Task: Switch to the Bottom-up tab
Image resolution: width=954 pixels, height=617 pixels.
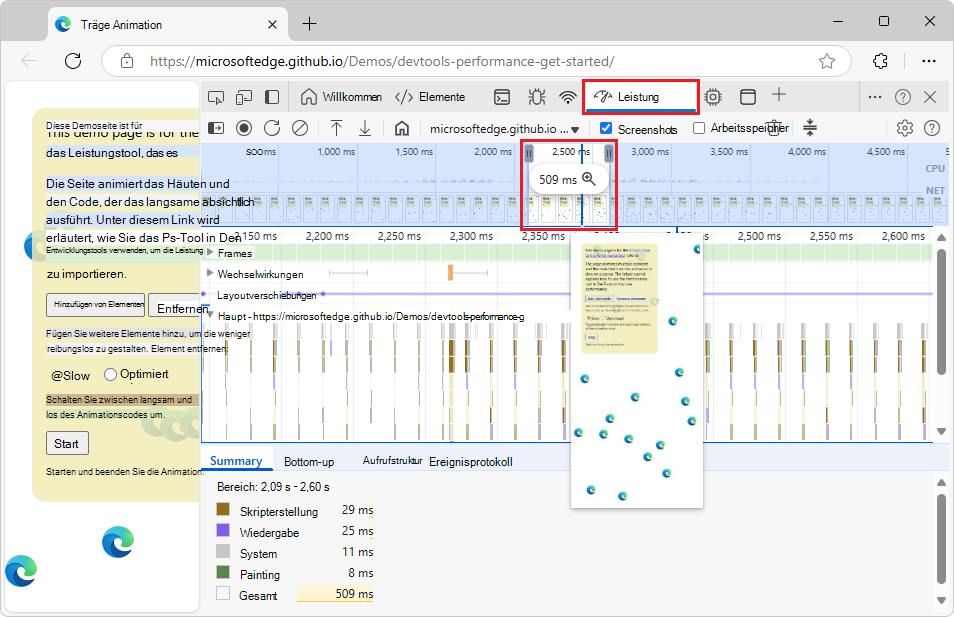Action: pyautogui.click(x=308, y=462)
